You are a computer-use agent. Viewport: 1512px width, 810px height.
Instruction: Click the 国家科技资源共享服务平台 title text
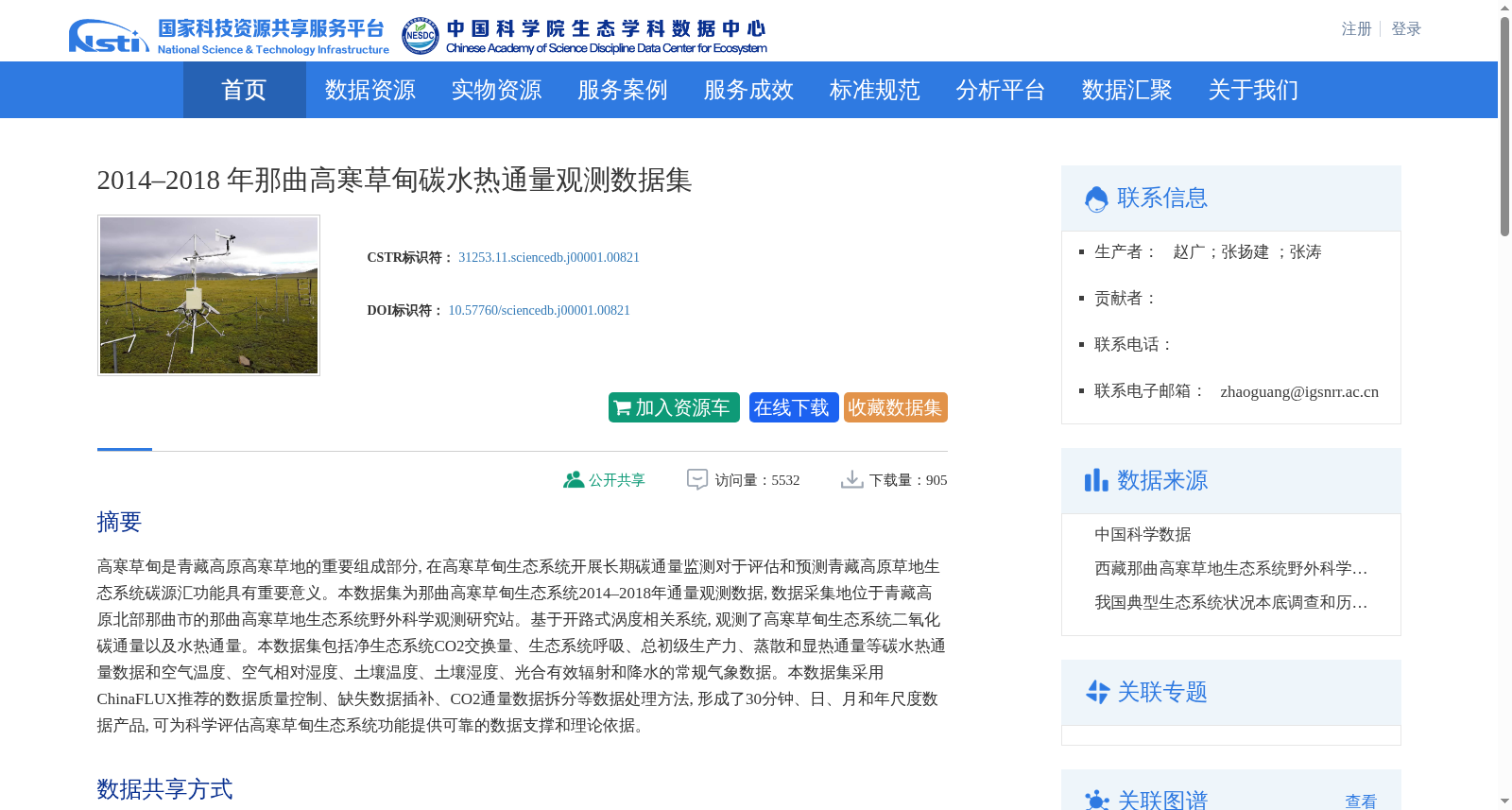coord(271,28)
